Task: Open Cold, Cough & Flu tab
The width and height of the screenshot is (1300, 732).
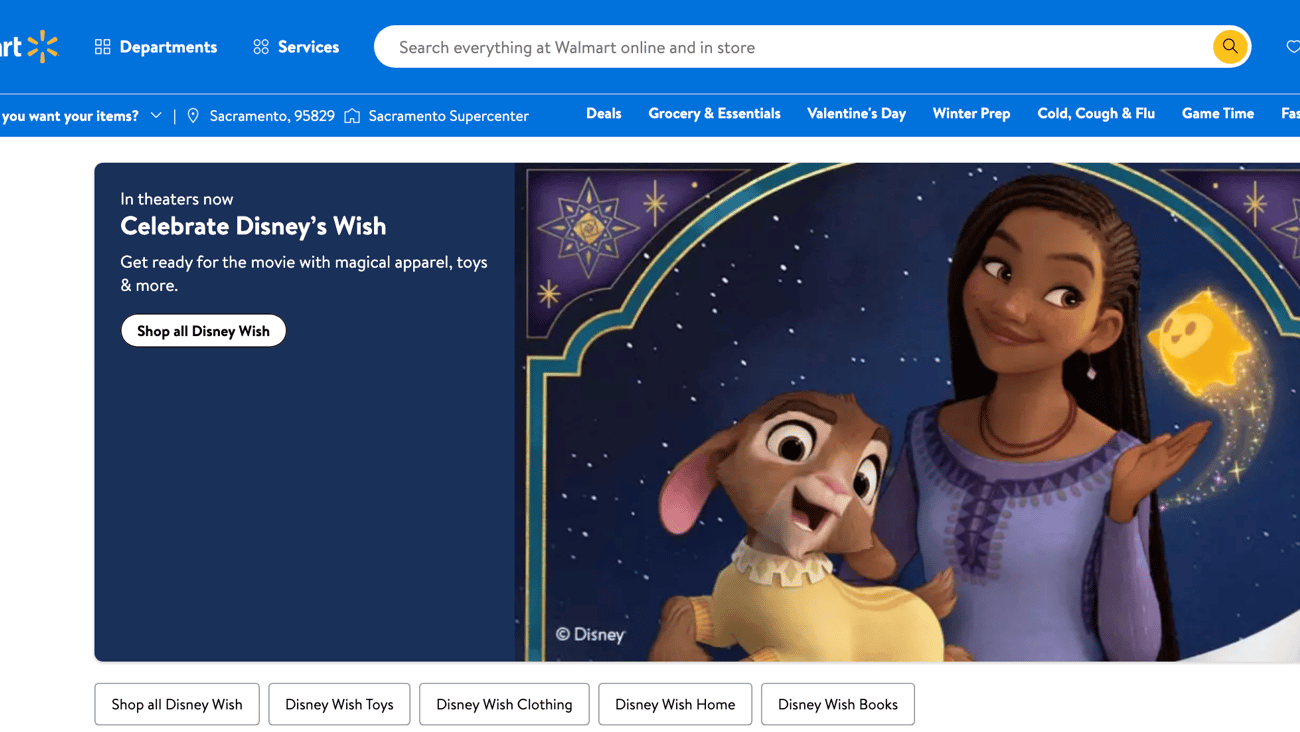Action: 1096,114
